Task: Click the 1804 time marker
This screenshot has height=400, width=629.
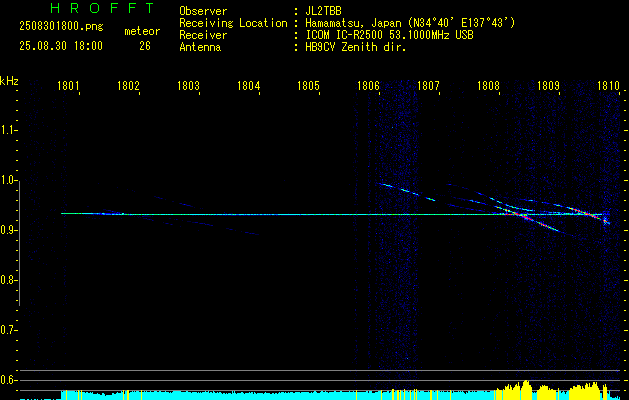Action: [248, 85]
